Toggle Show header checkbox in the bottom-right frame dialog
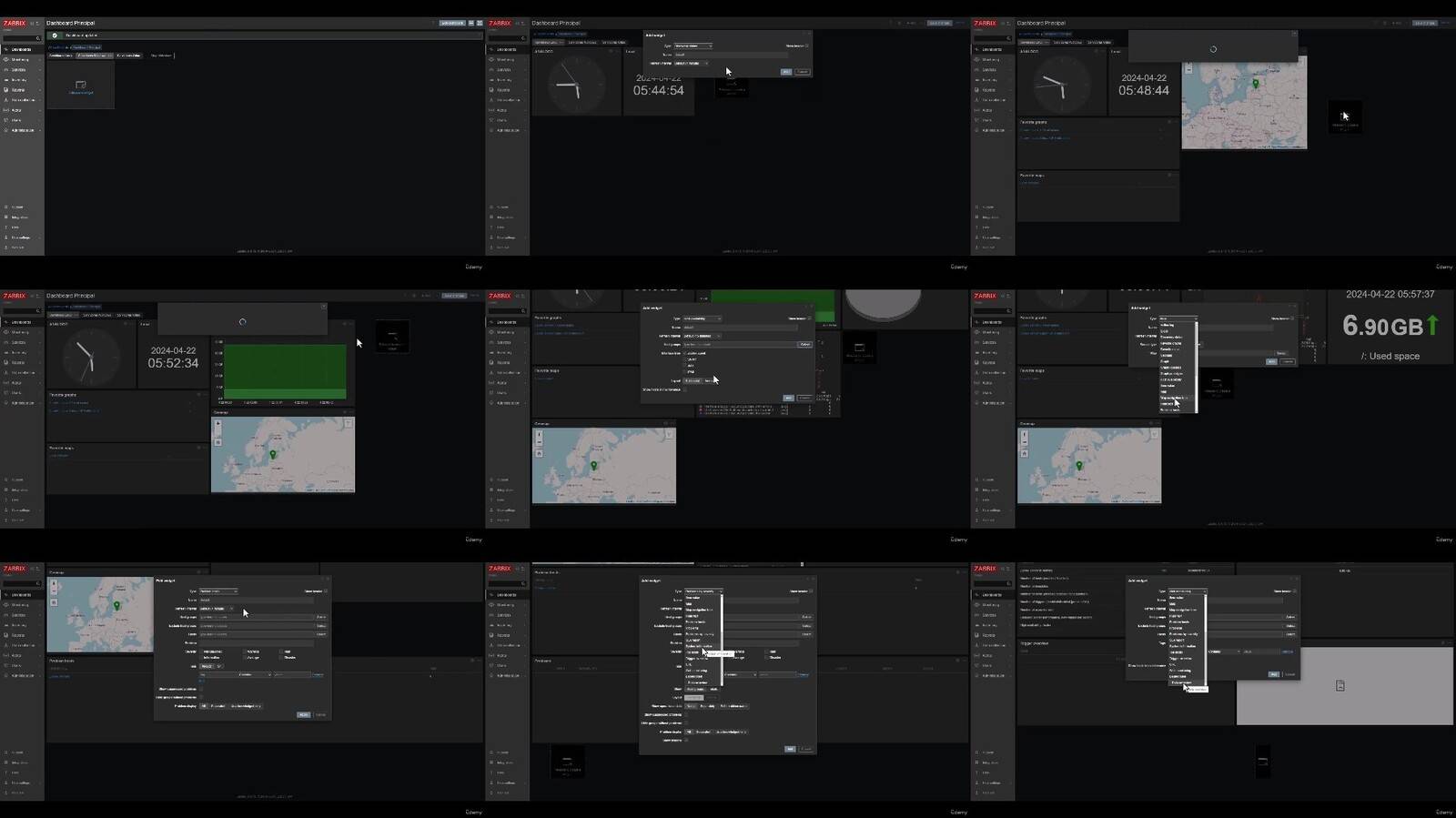1456x818 pixels. pyautogui.click(x=1295, y=591)
